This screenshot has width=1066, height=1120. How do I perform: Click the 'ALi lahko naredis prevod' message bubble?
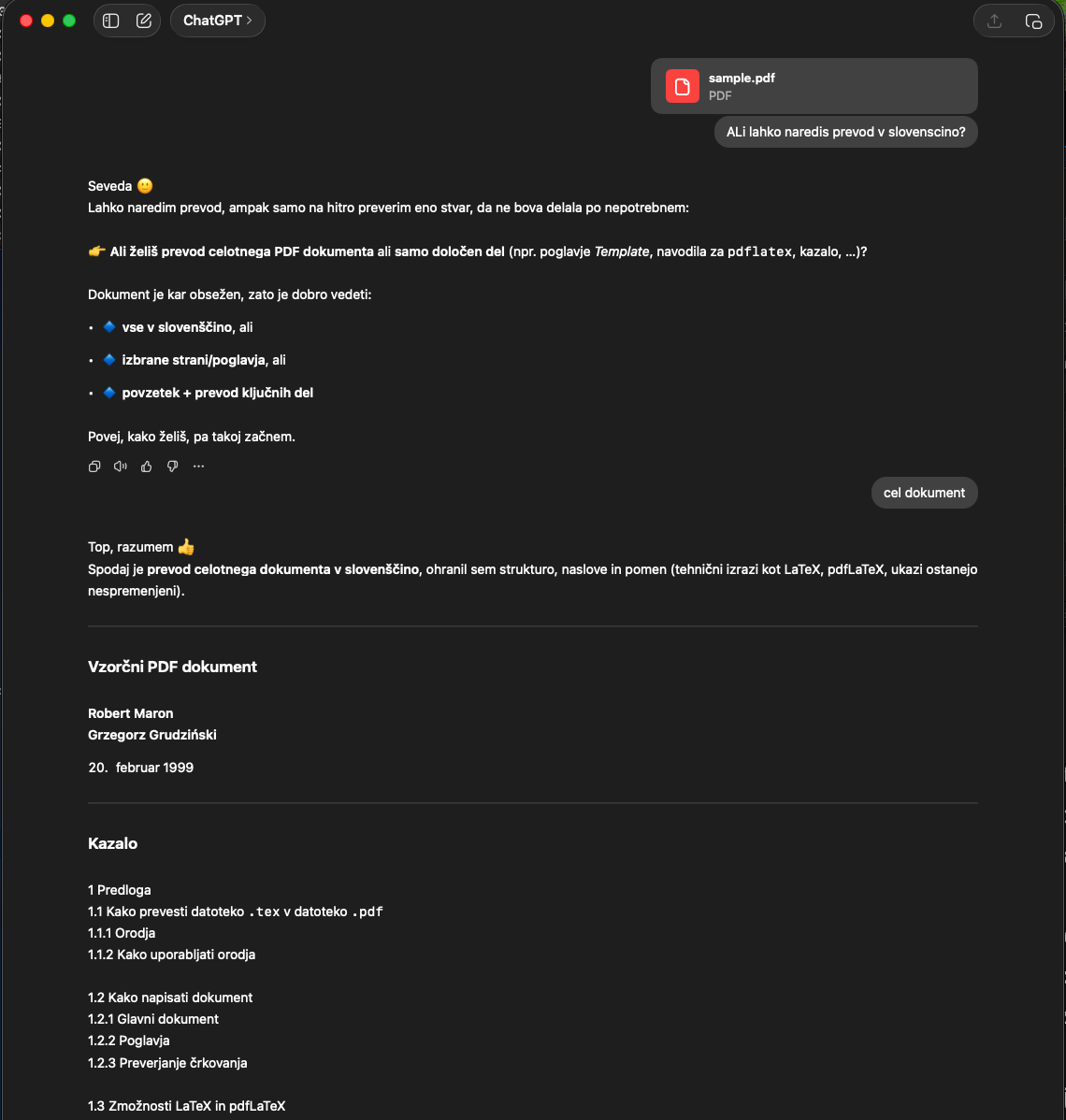845,132
